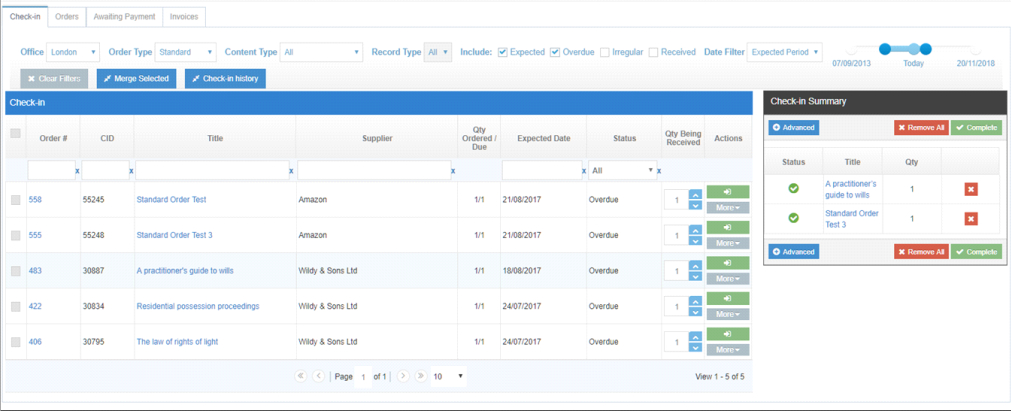The image size is (1011, 411).
Task: Open Check-in history
Action: pyautogui.click(x=225, y=79)
